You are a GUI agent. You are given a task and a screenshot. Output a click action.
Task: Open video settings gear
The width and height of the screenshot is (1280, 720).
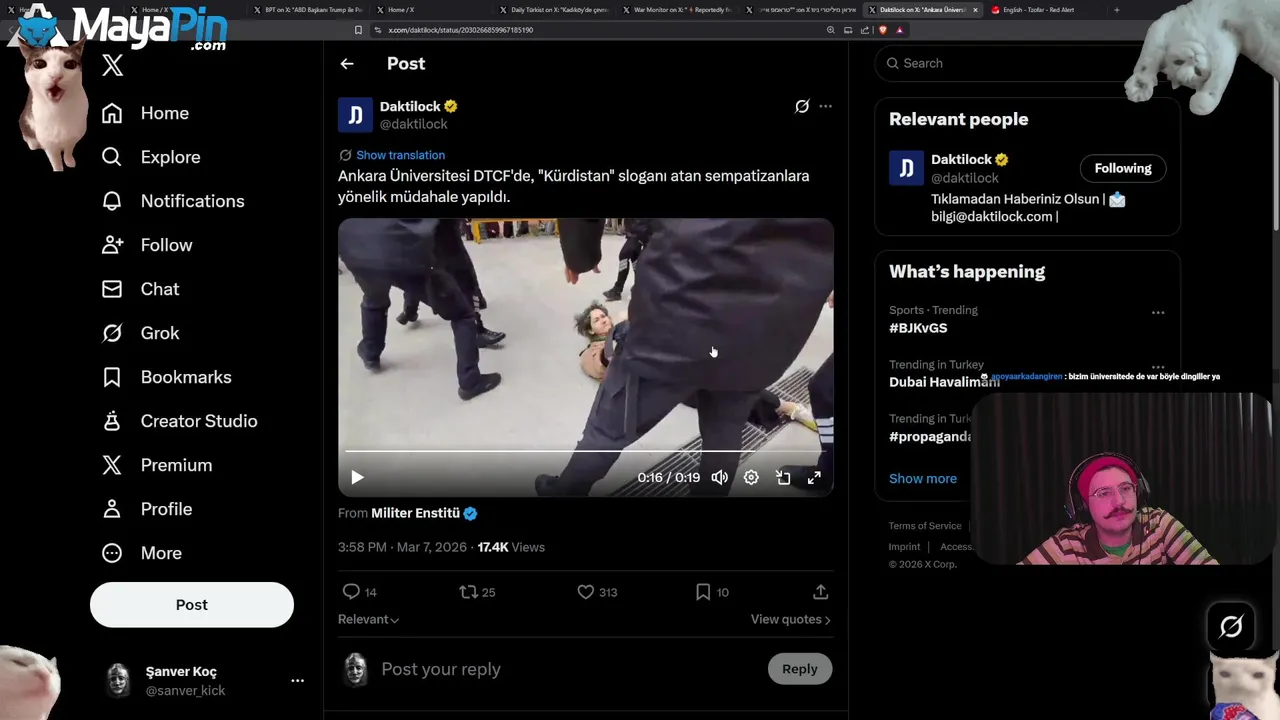pos(751,478)
